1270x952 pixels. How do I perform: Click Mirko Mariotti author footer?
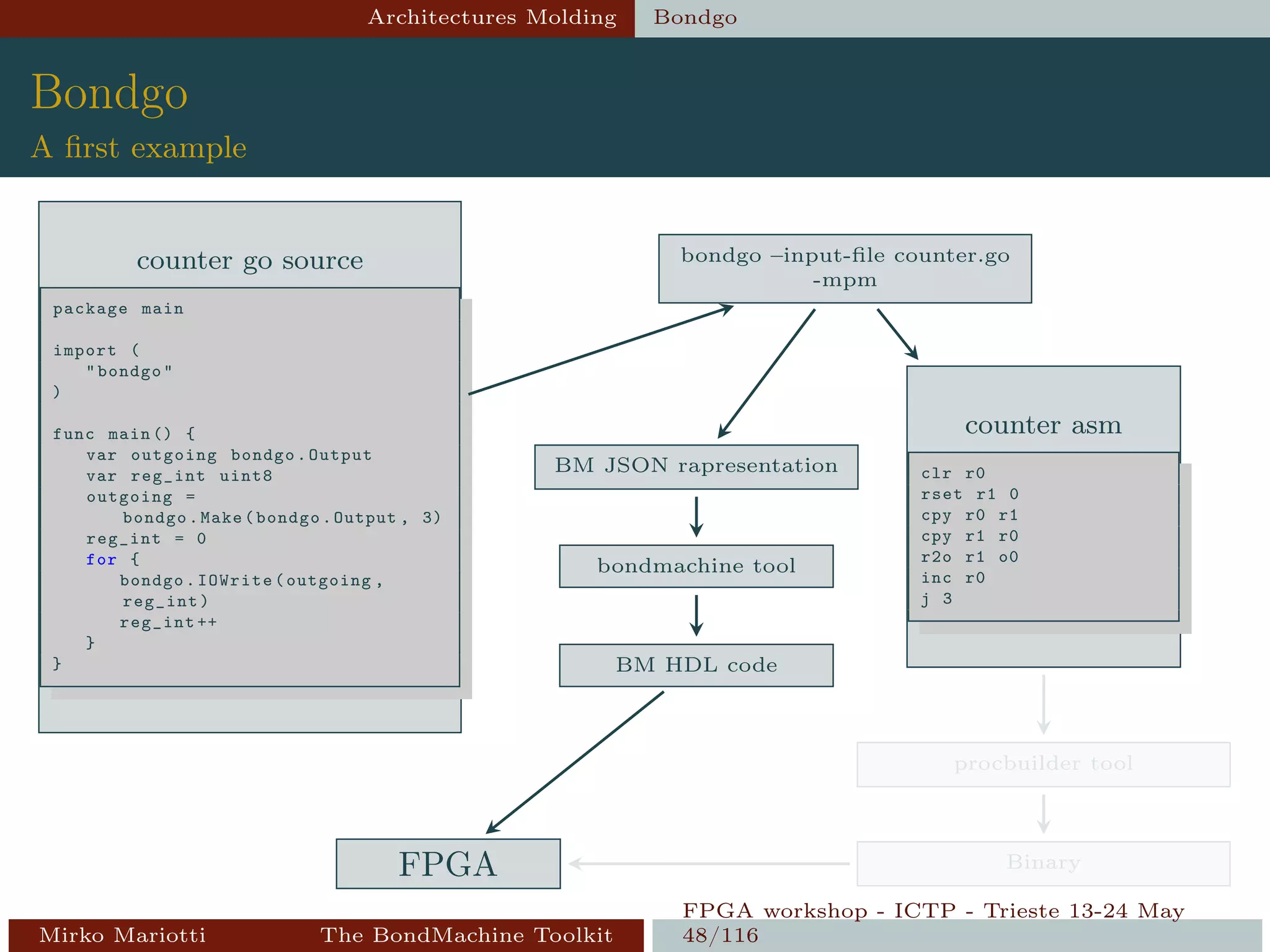[x=122, y=935]
